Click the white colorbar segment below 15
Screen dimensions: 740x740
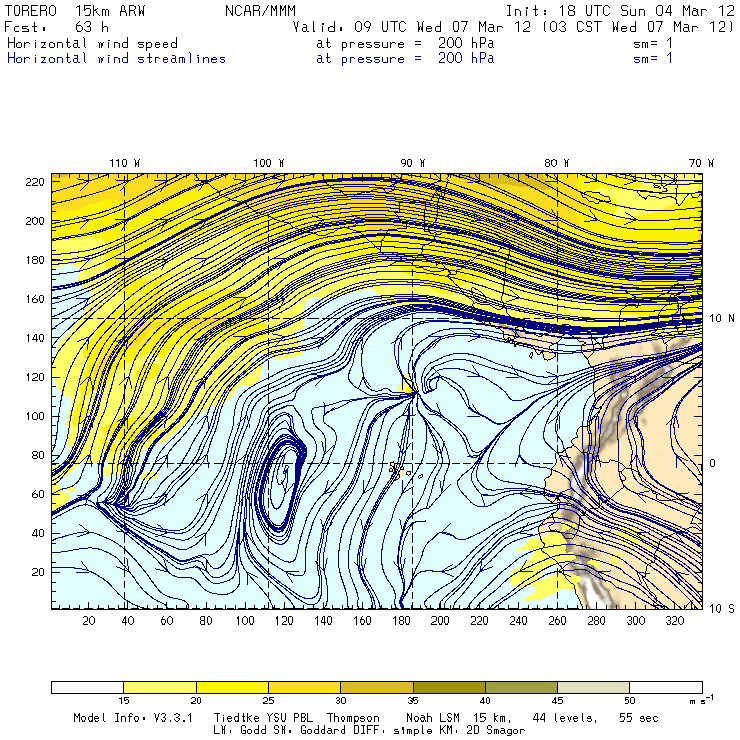point(87,687)
